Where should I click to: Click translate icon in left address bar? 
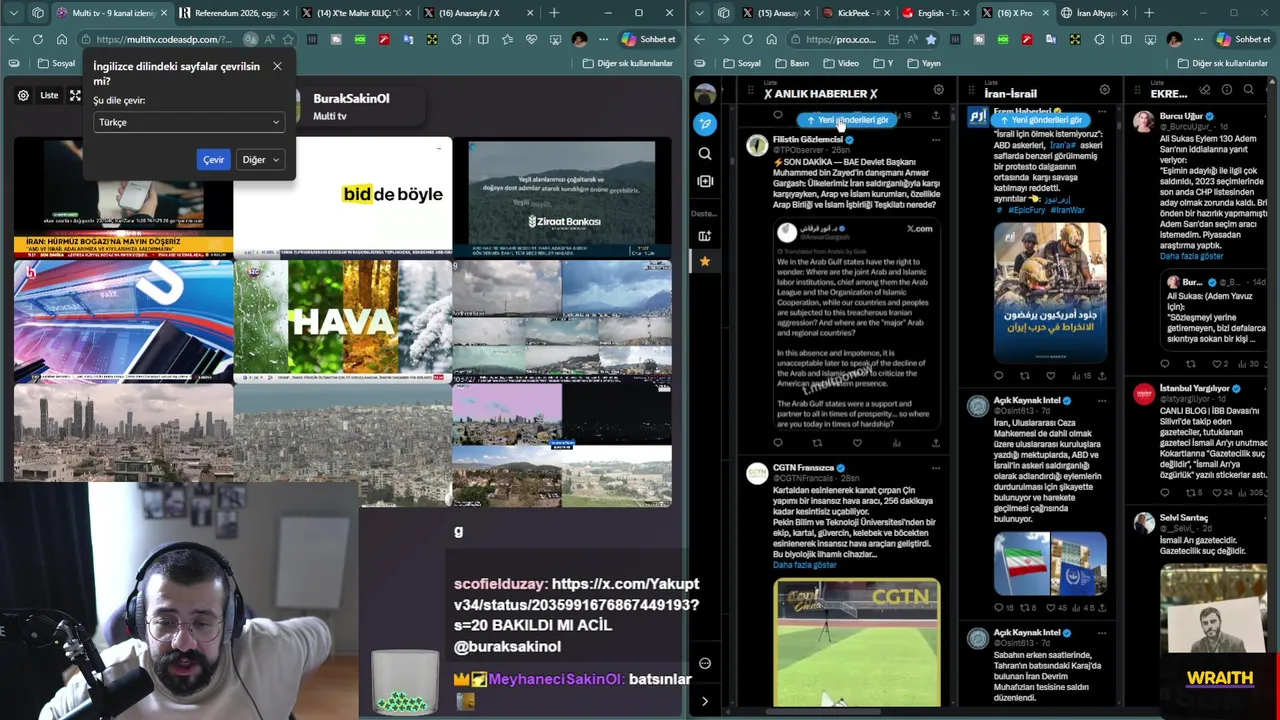(250, 39)
